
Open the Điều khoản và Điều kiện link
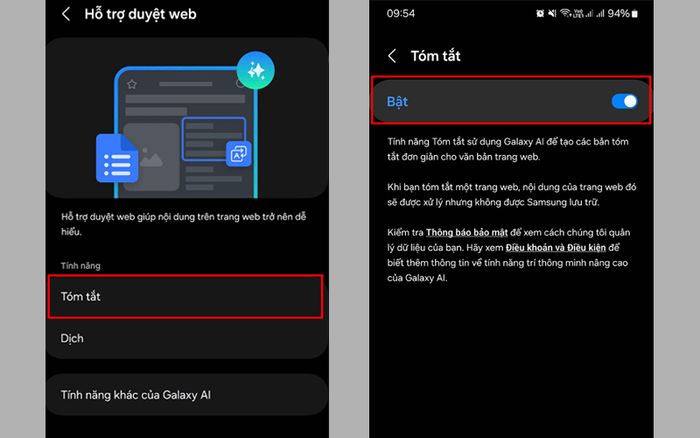555,247
